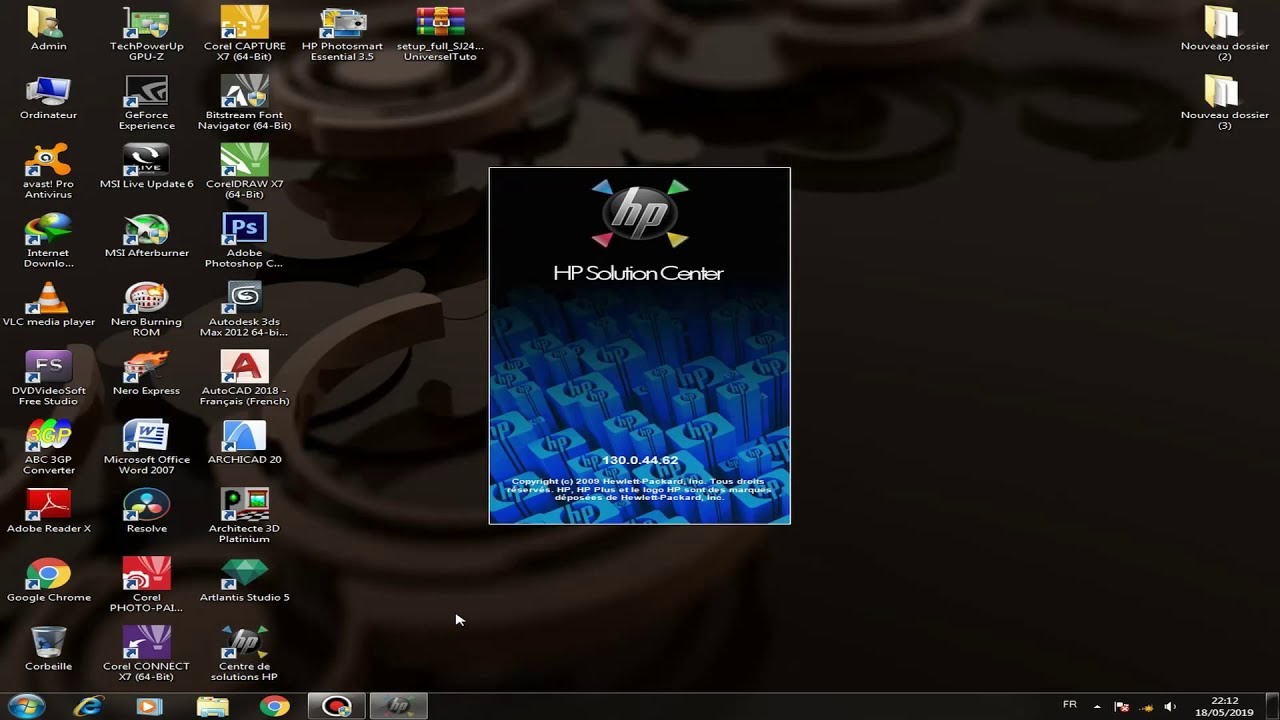Image resolution: width=1280 pixels, height=720 pixels.
Task: Launch Nero Express shortcut
Action: point(146,374)
